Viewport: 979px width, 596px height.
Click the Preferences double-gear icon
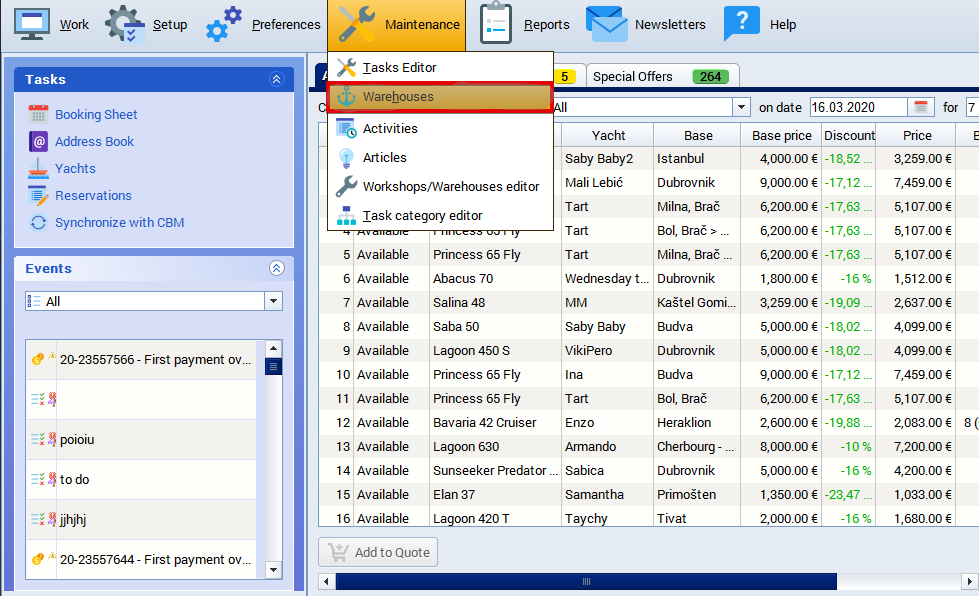(224, 24)
